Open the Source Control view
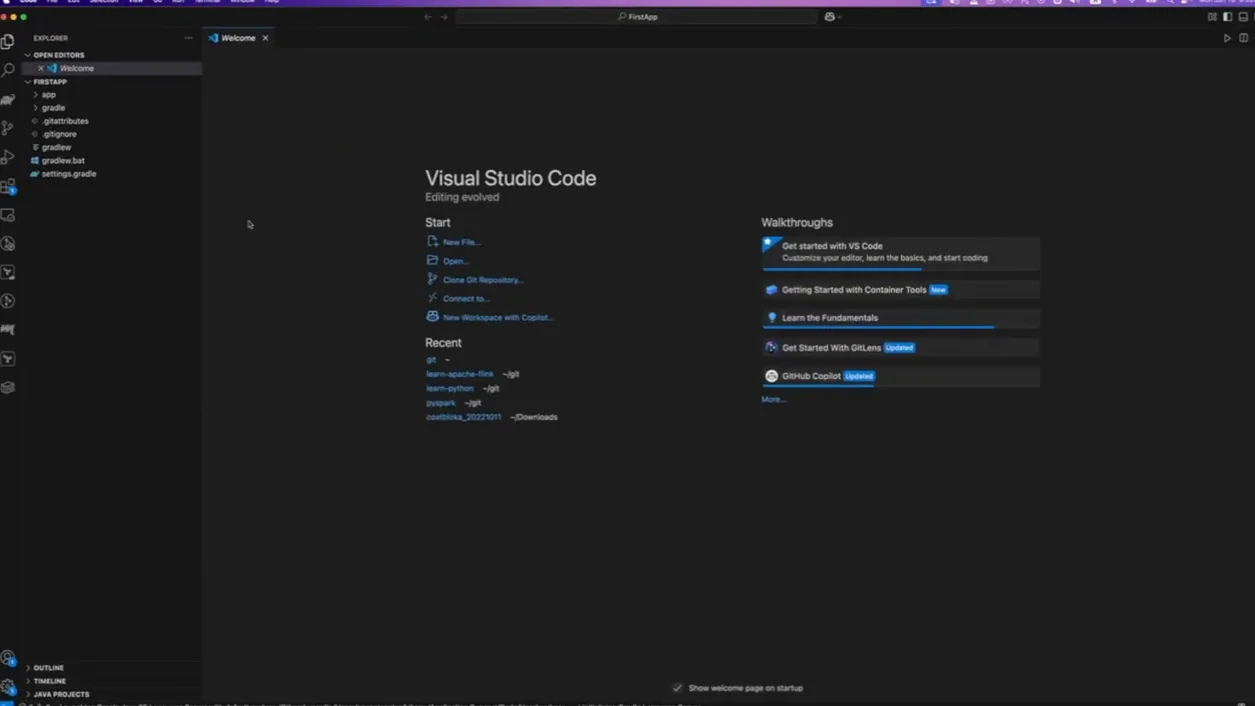Screen dimensions: 1255x706 8,128
